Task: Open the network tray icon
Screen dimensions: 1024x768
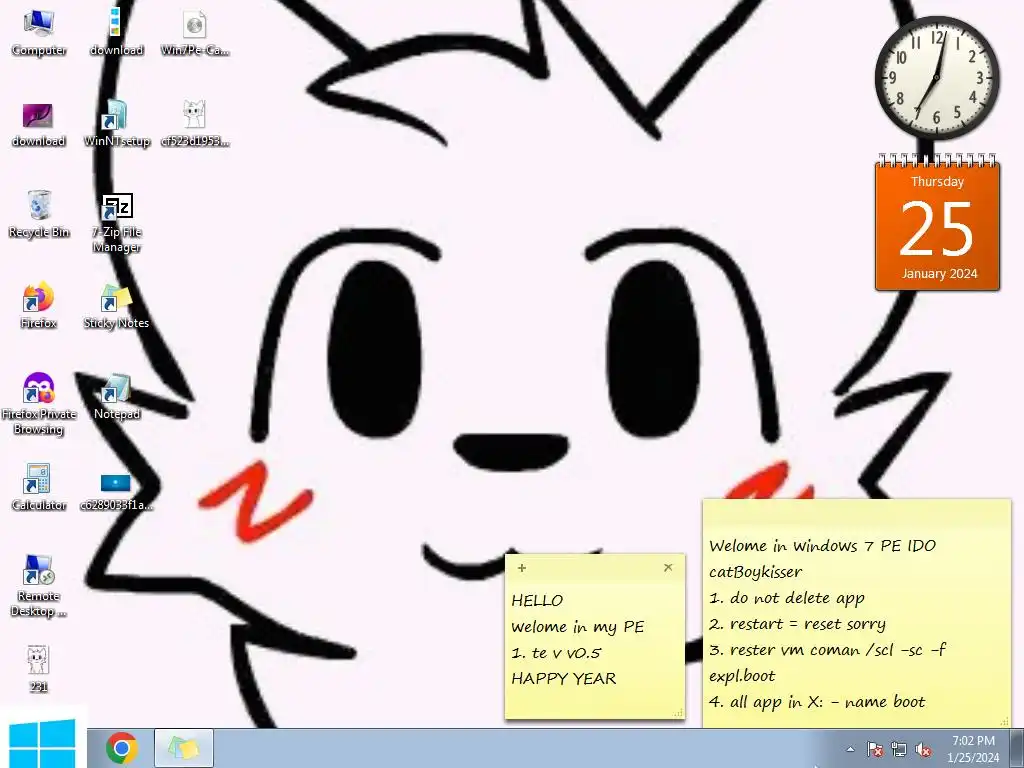Action: coord(899,749)
